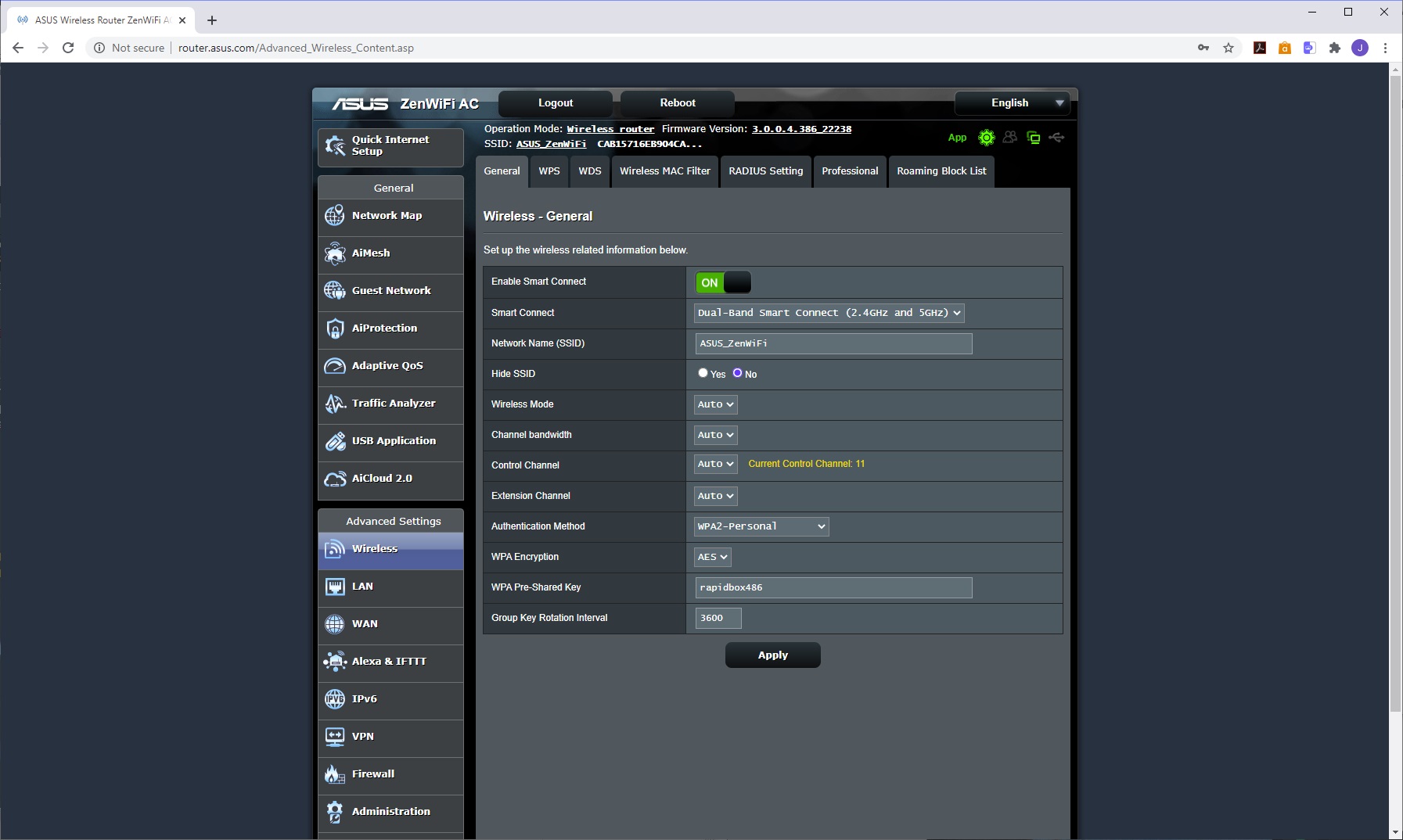Open the Wireless MAC Filter tab
The width and height of the screenshot is (1403, 840).
pyautogui.click(x=664, y=171)
